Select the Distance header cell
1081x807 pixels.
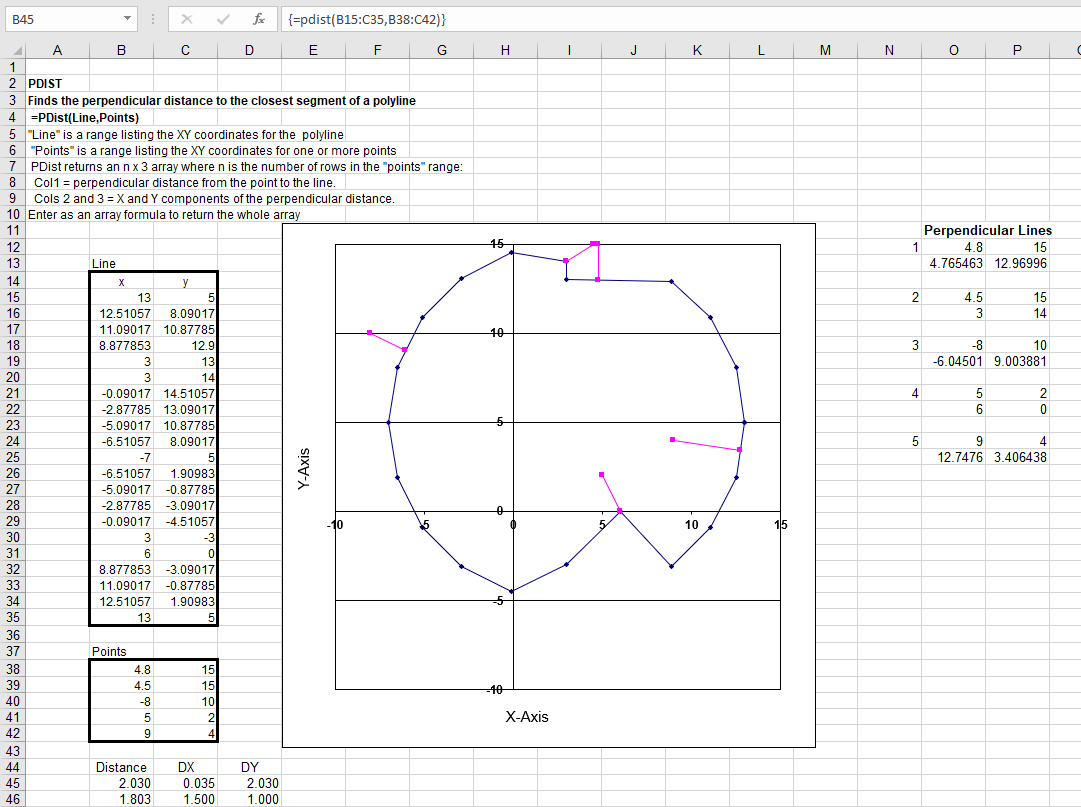click(121, 767)
